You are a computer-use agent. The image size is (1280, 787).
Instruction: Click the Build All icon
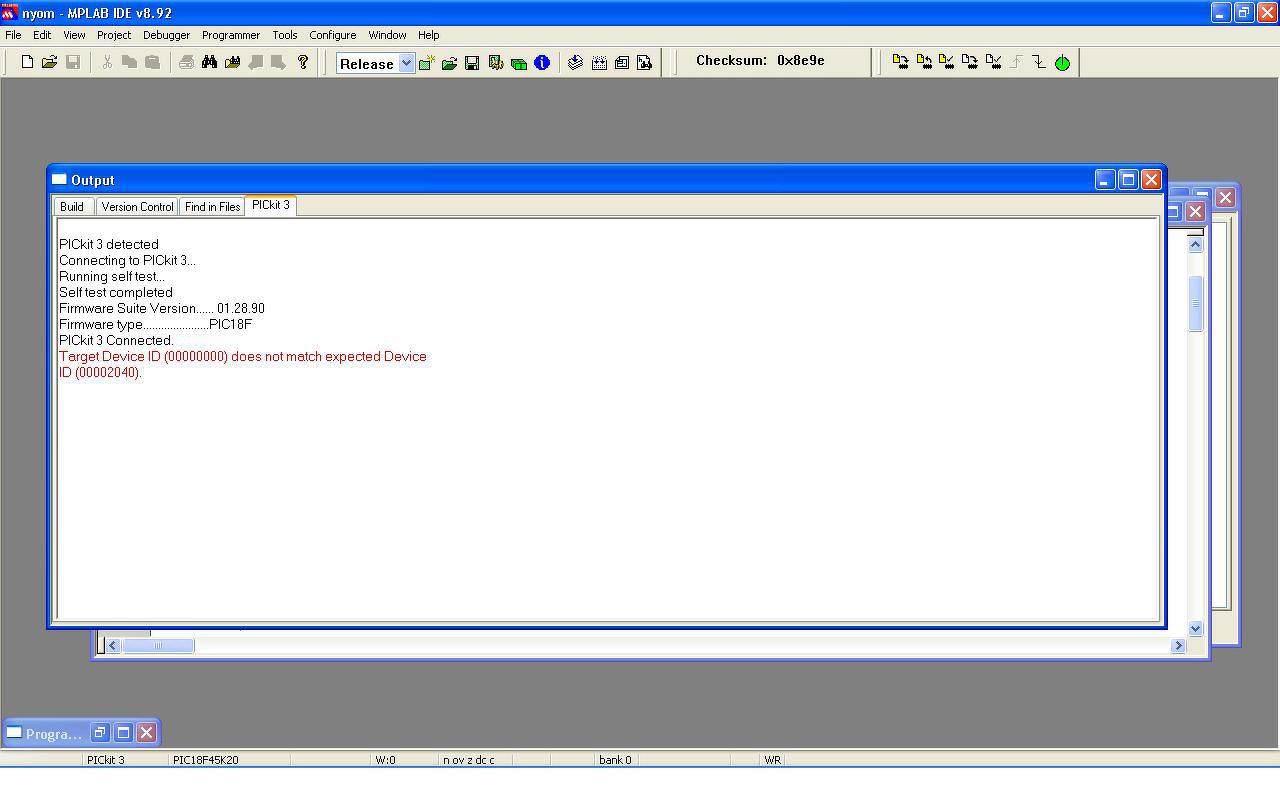[x=598, y=63]
